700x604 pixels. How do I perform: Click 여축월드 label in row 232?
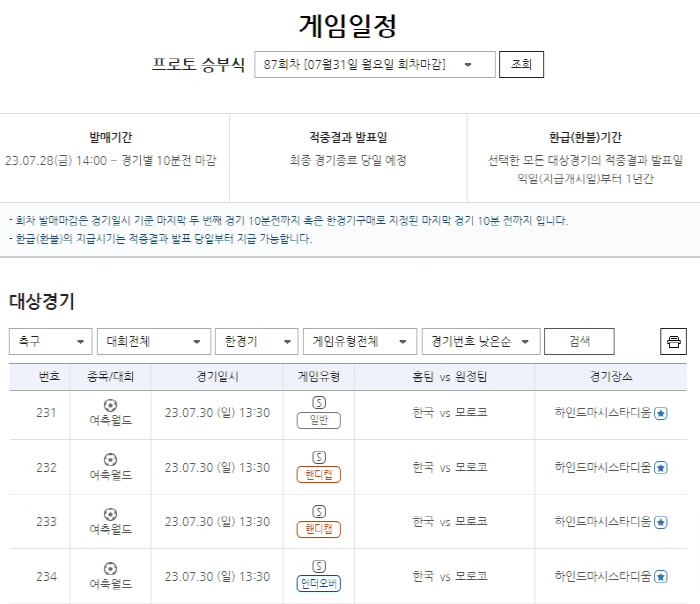(x=111, y=475)
